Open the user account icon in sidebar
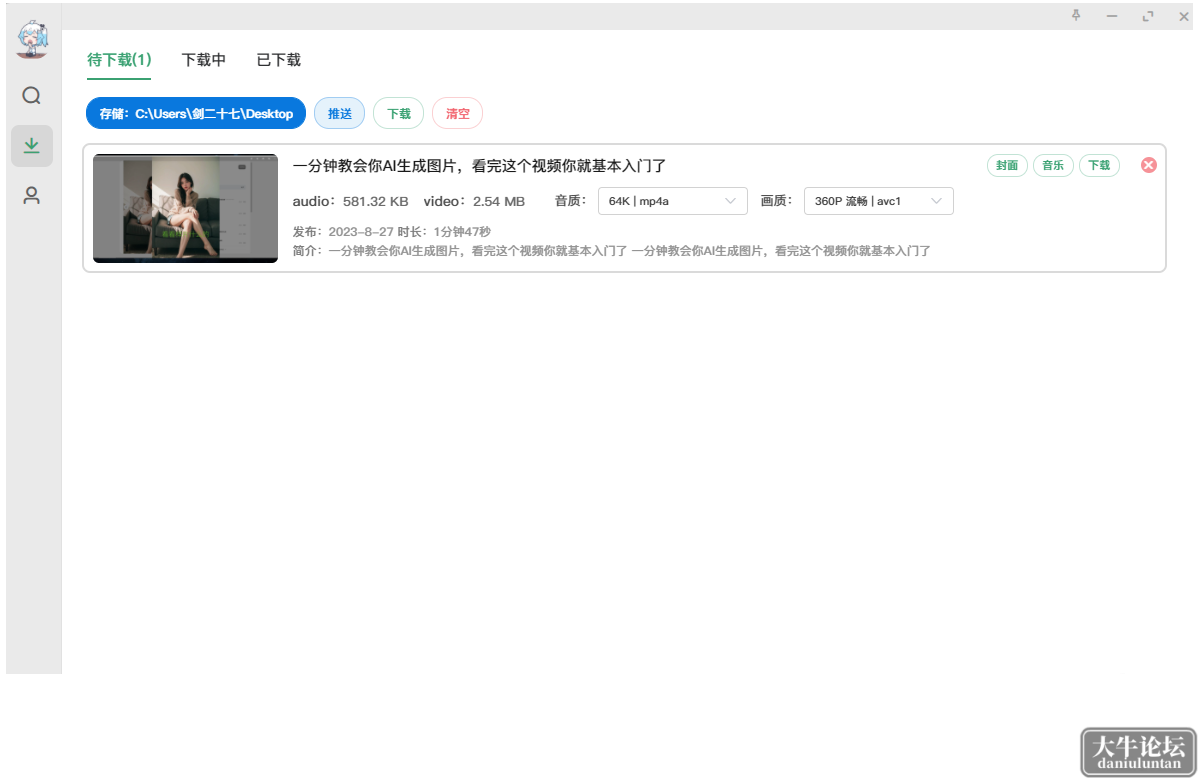The image size is (1204, 784). pyautogui.click(x=32, y=196)
